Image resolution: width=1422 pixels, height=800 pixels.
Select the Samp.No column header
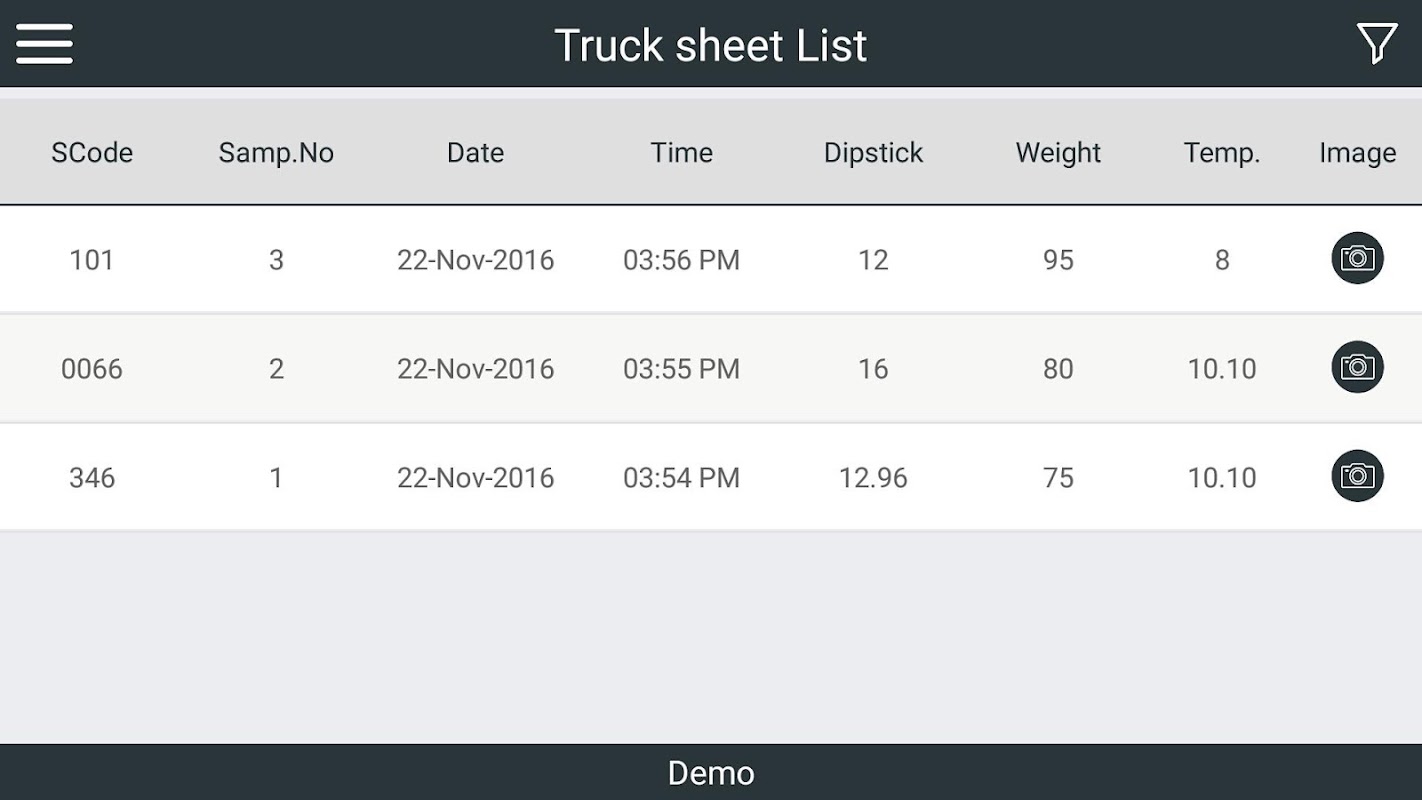click(x=276, y=153)
